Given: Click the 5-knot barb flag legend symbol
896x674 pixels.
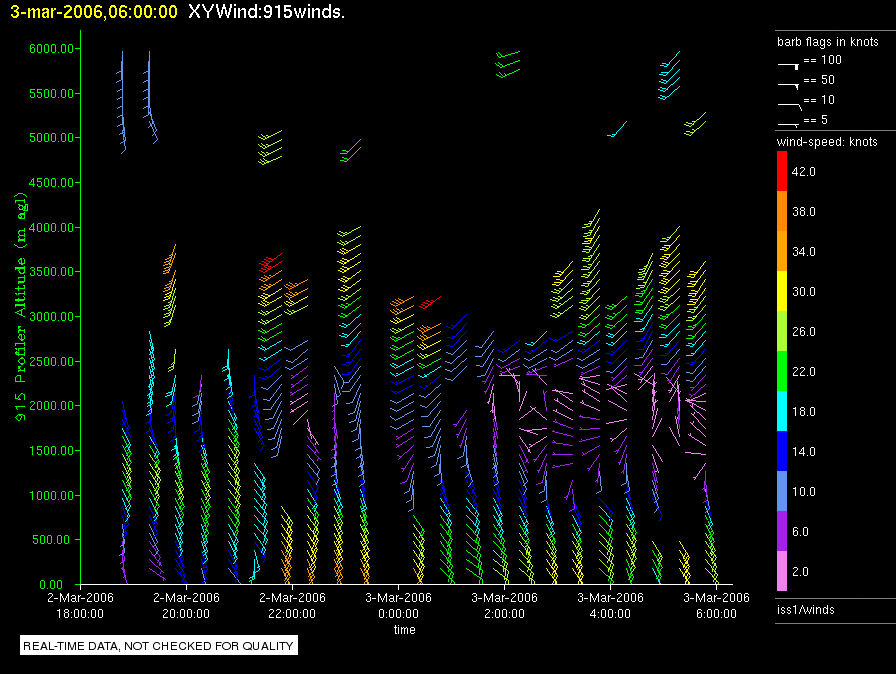Looking at the screenshot, I should (x=789, y=122).
